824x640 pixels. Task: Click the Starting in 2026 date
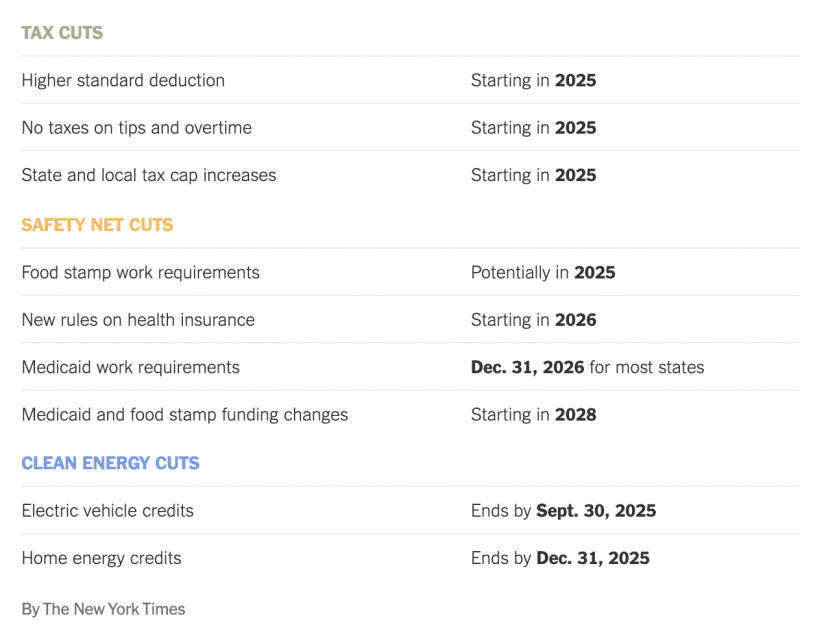(x=533, y=319)
